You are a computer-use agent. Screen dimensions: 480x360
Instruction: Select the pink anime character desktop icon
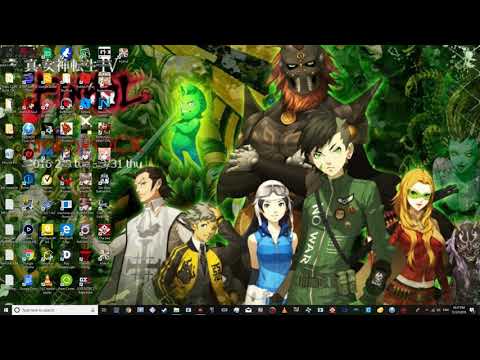coord(104,154)
